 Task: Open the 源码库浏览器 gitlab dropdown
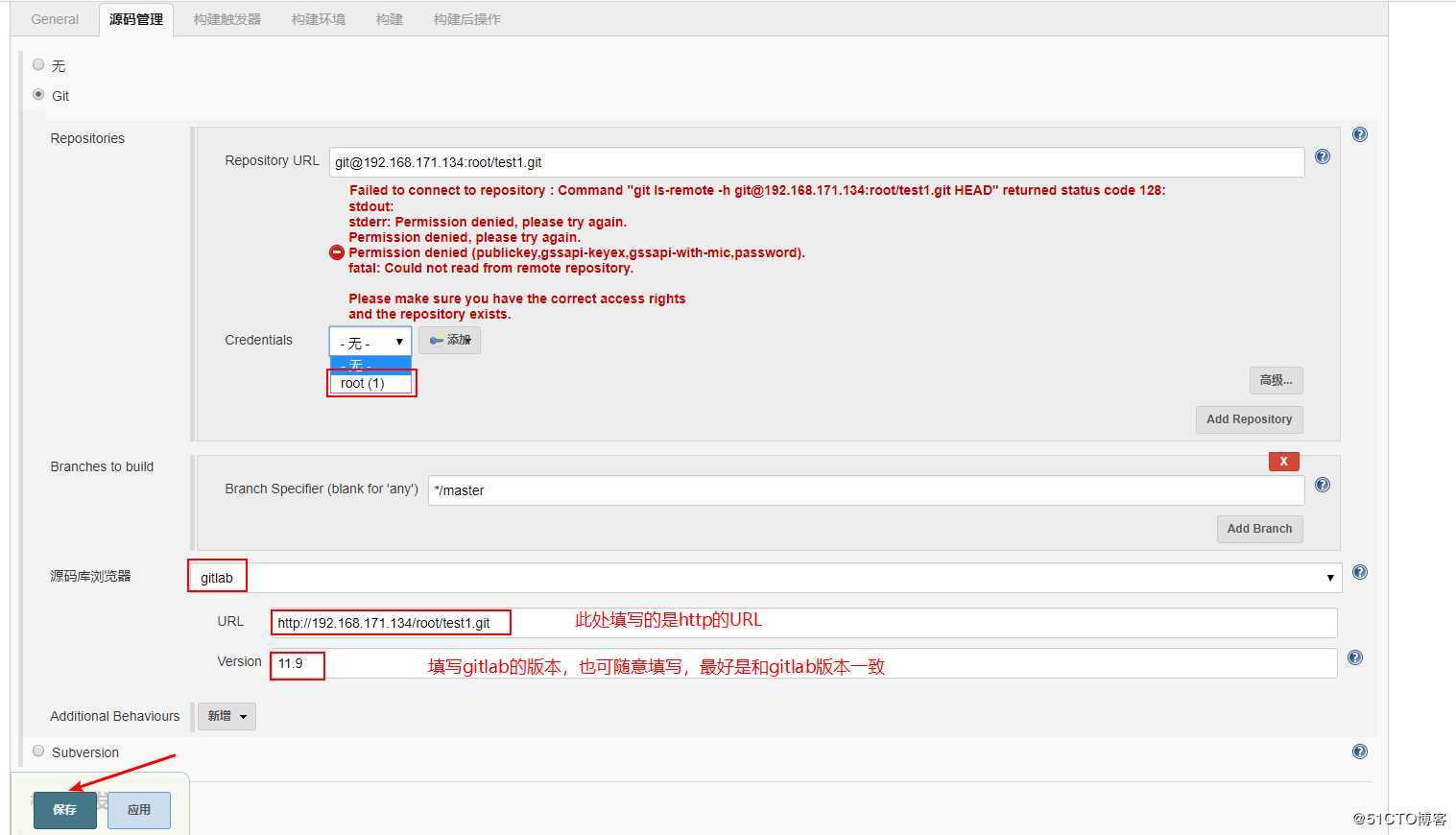click(x=765, y=578)
